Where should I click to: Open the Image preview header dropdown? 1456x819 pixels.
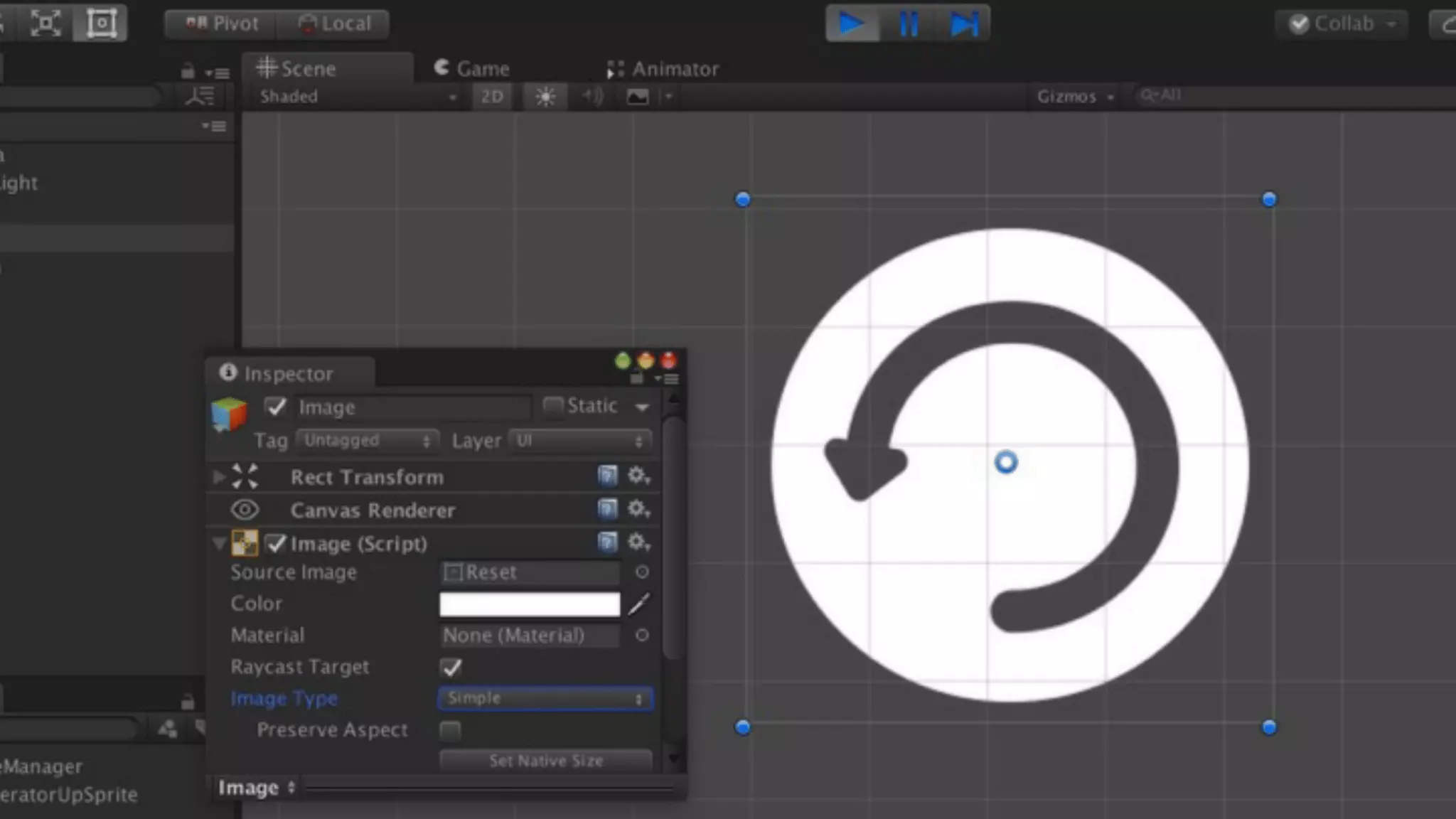point(257,788)
